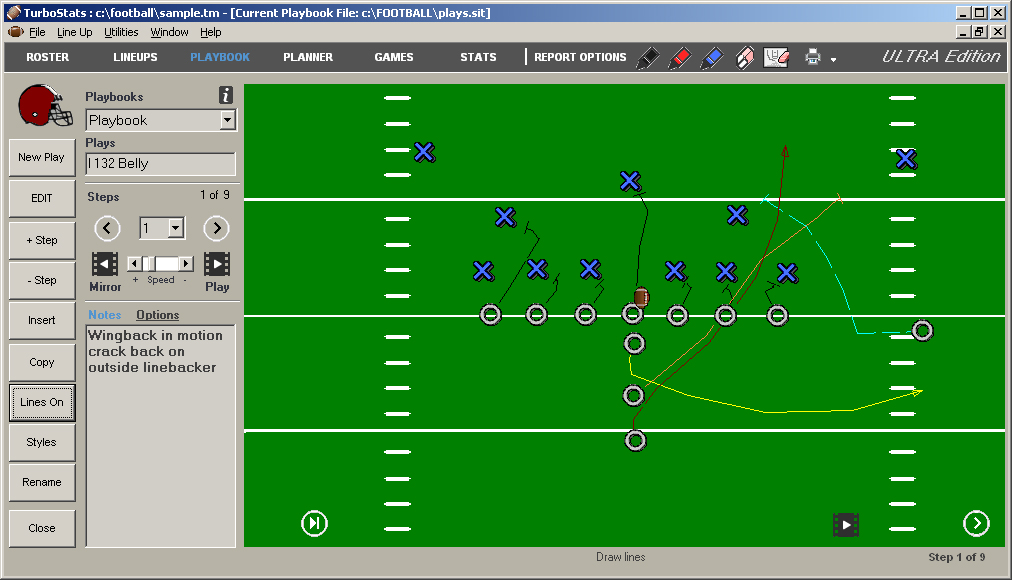1012x580 pixels.
Task: Open REPORT OPTIONS
Action: pos(580,57)
